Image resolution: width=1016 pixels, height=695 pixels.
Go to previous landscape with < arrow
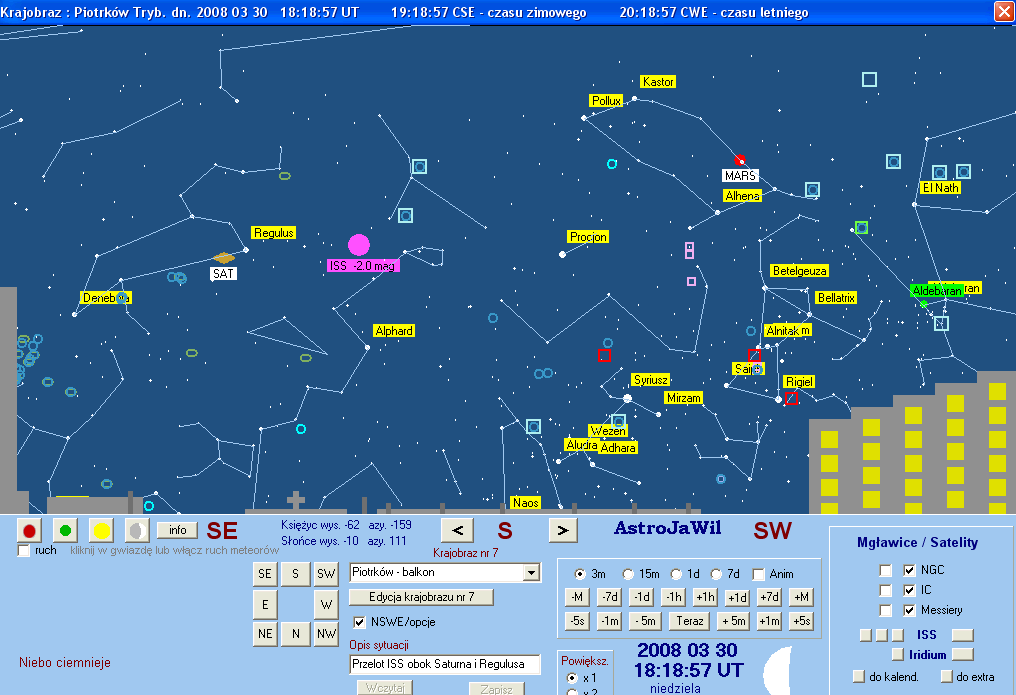click(x=457, y=530)
